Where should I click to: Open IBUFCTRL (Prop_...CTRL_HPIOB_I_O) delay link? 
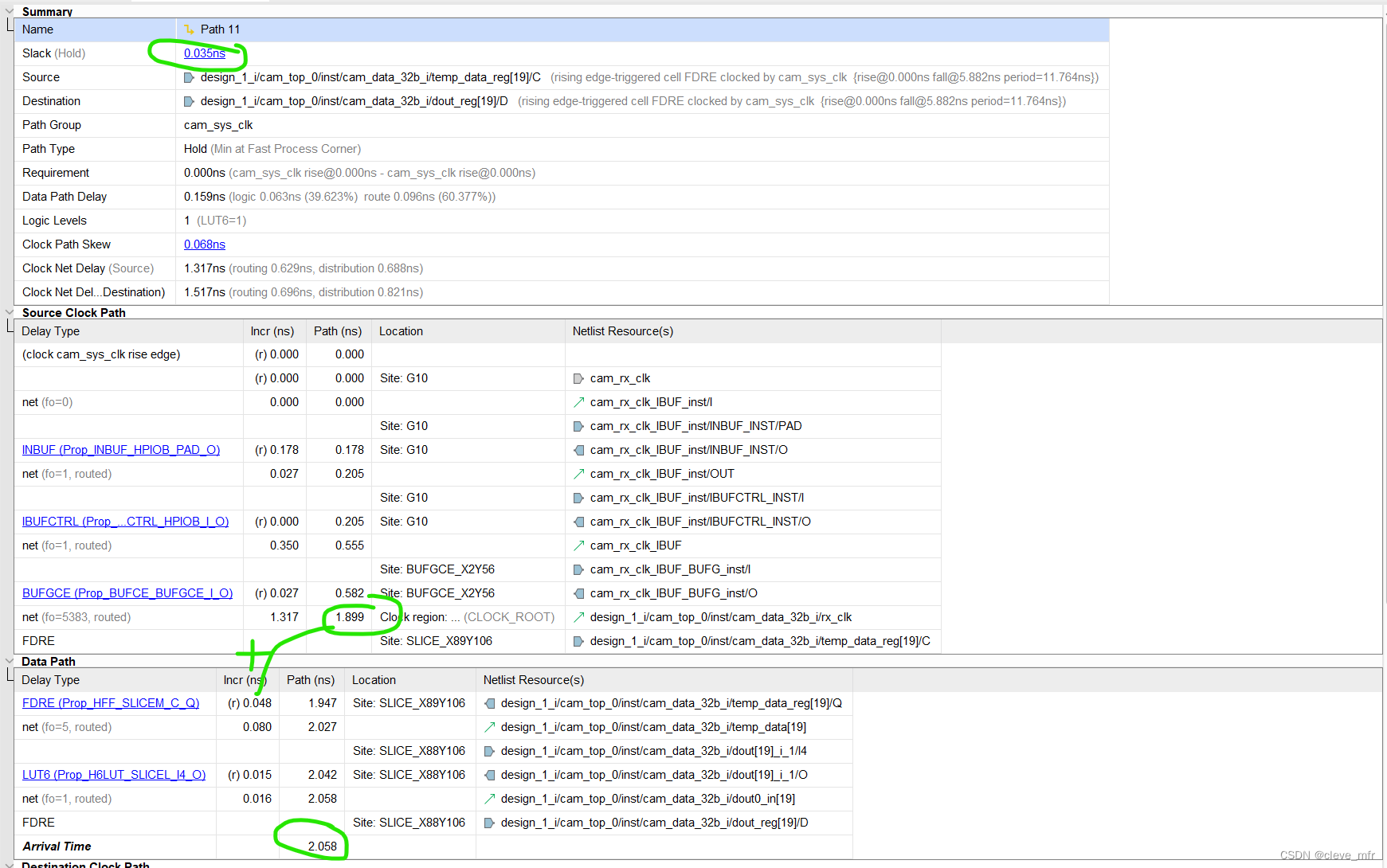pyautogui.click(x=125, y=522)
